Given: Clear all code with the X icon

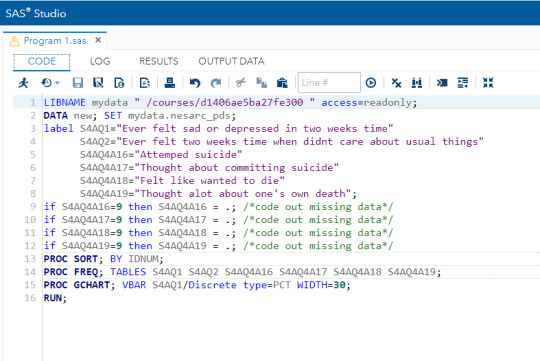Looking at the screenshot, I should click(x=396, y=83).
